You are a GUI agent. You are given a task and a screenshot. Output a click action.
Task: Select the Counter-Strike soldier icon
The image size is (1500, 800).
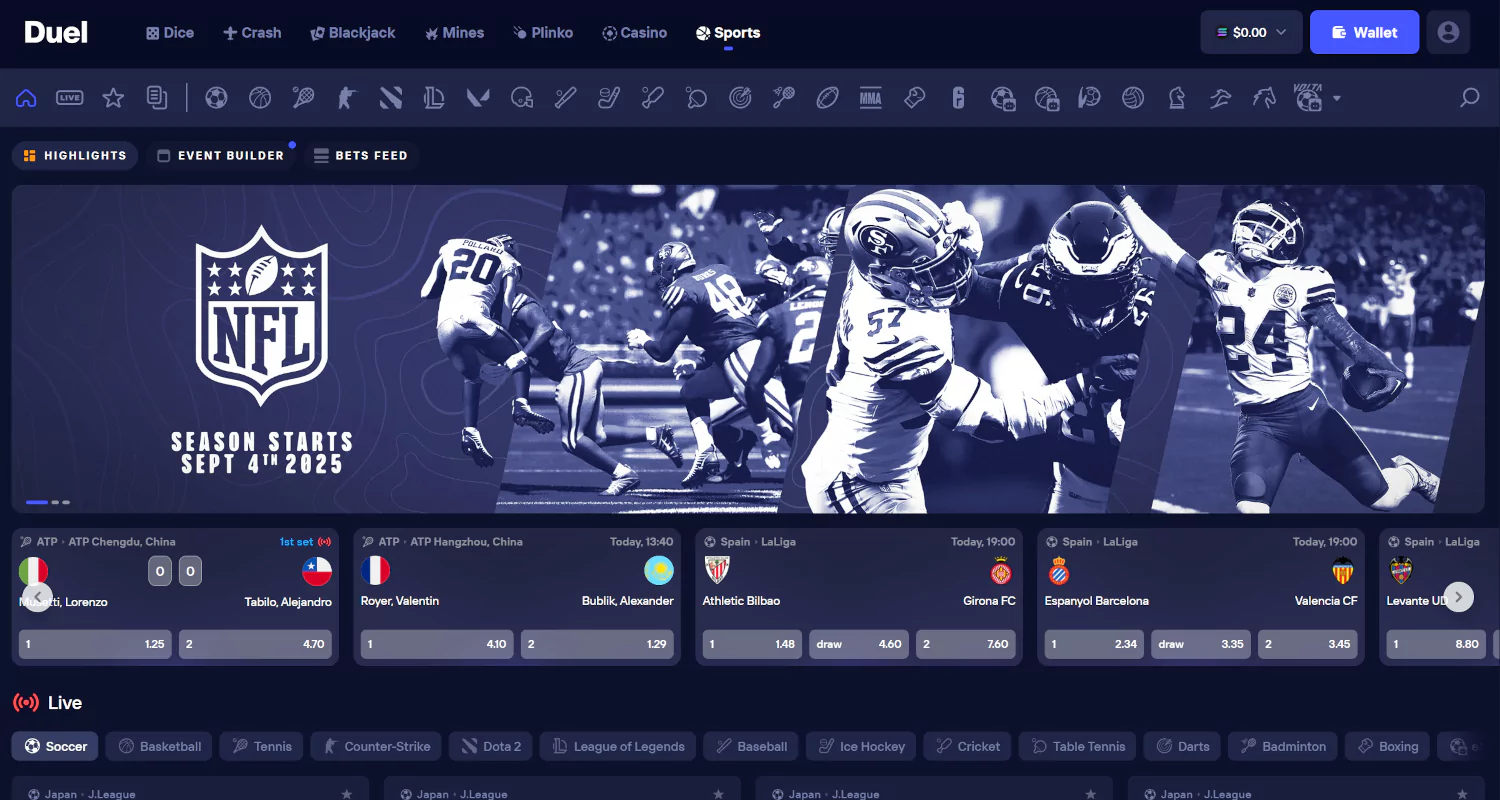[x=346, y=97]
